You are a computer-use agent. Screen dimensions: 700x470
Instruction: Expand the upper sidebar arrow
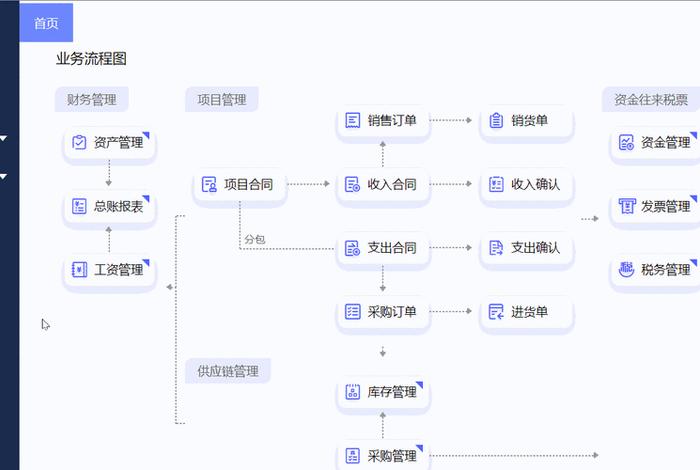pos(4,139)
